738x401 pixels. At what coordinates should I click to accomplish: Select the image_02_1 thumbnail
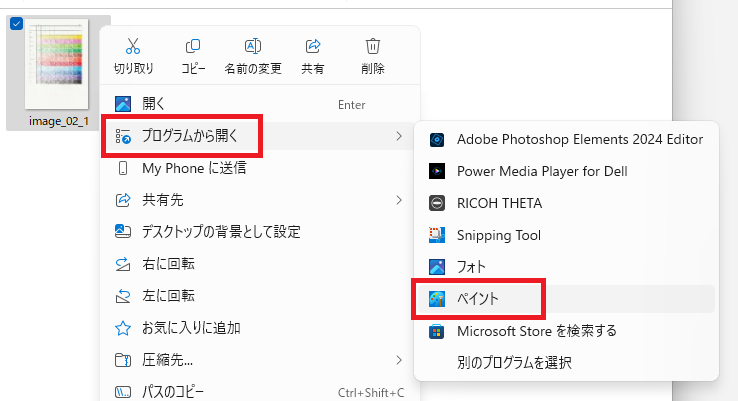[x=56, y=64]
